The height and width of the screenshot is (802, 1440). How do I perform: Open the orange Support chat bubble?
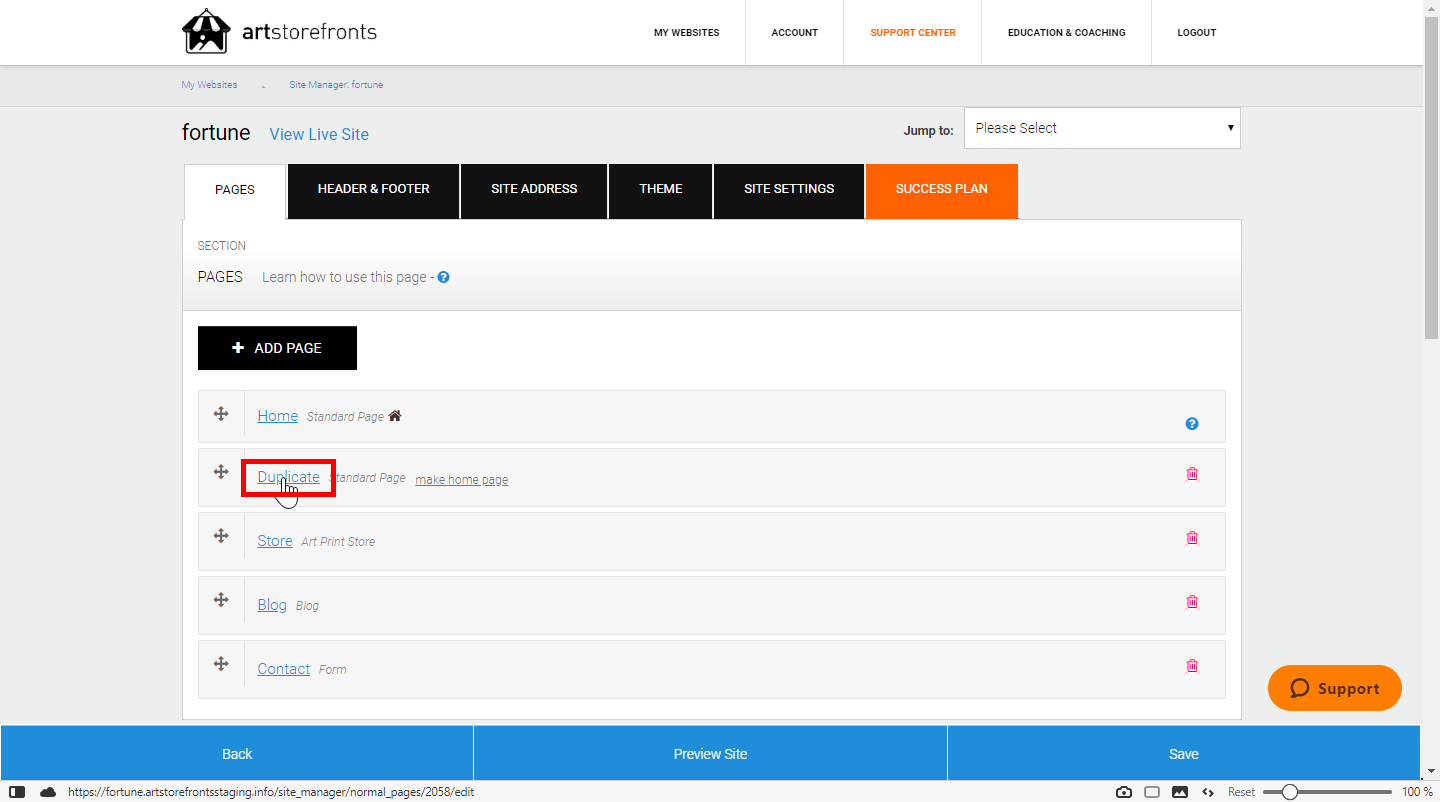point(1334,688)
